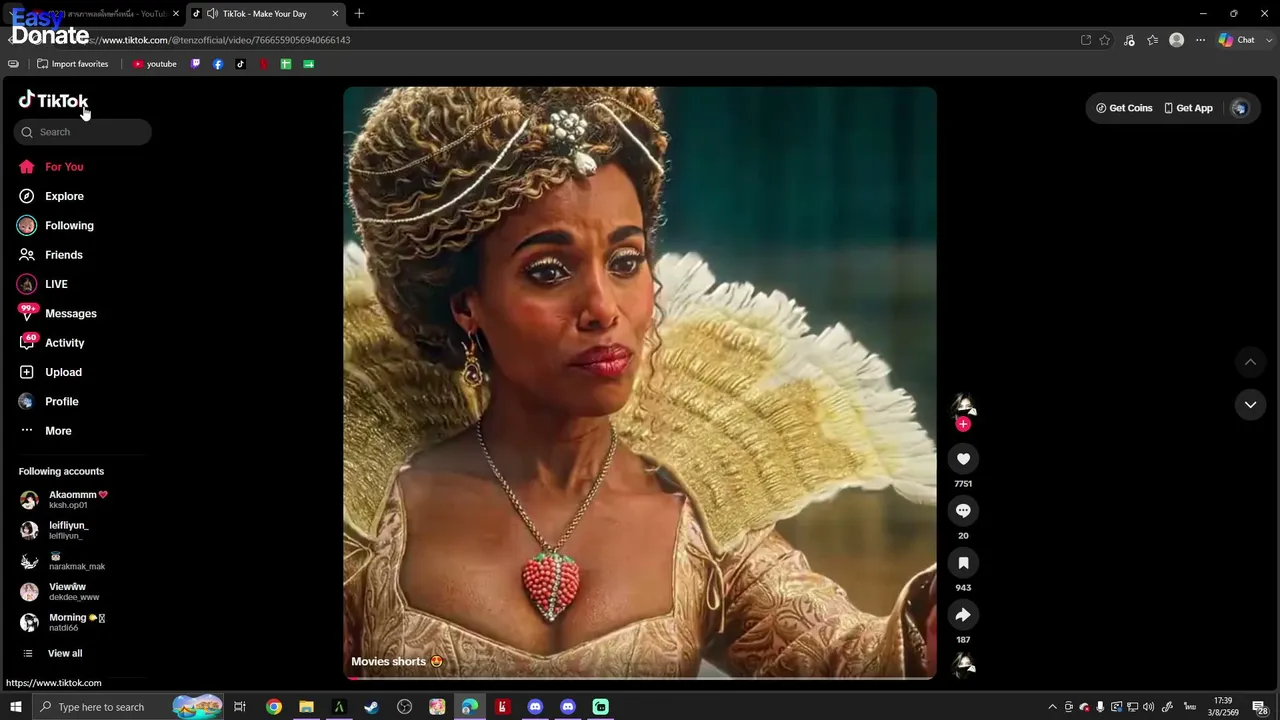1280x720 pixels.
Task: Focus the TikTok Search field
Action: click(x=83, y=132)
